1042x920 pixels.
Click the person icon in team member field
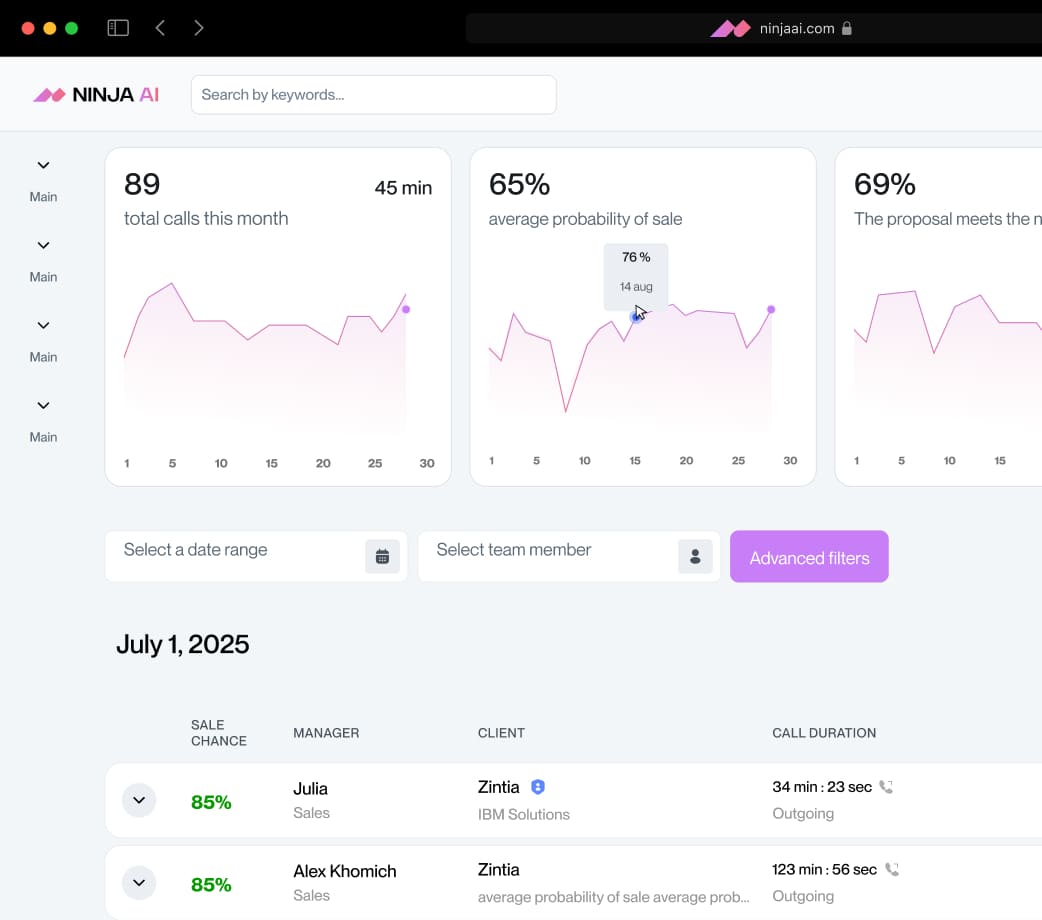click(x=695, y=557)
